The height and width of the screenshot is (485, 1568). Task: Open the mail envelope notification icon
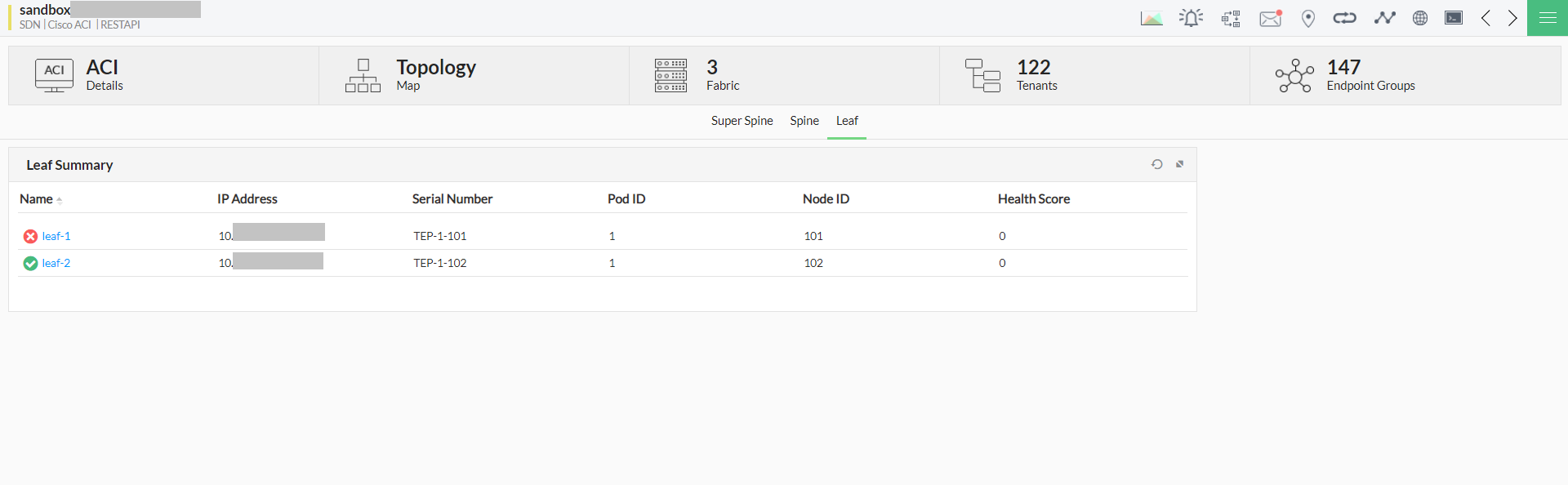pyautogui.click(x=1271, y=18)
